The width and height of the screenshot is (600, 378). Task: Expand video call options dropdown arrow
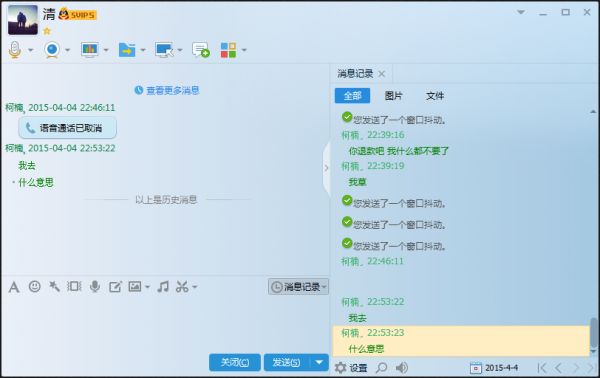coord(67,50)
